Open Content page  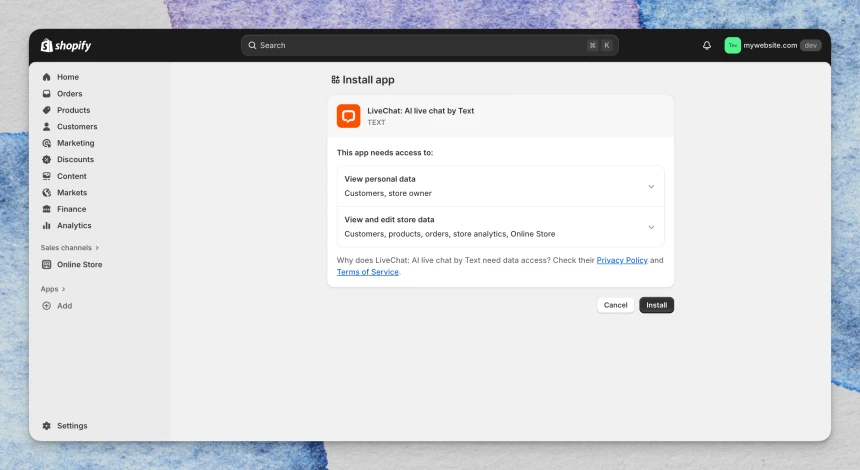(x=72, y=176)
